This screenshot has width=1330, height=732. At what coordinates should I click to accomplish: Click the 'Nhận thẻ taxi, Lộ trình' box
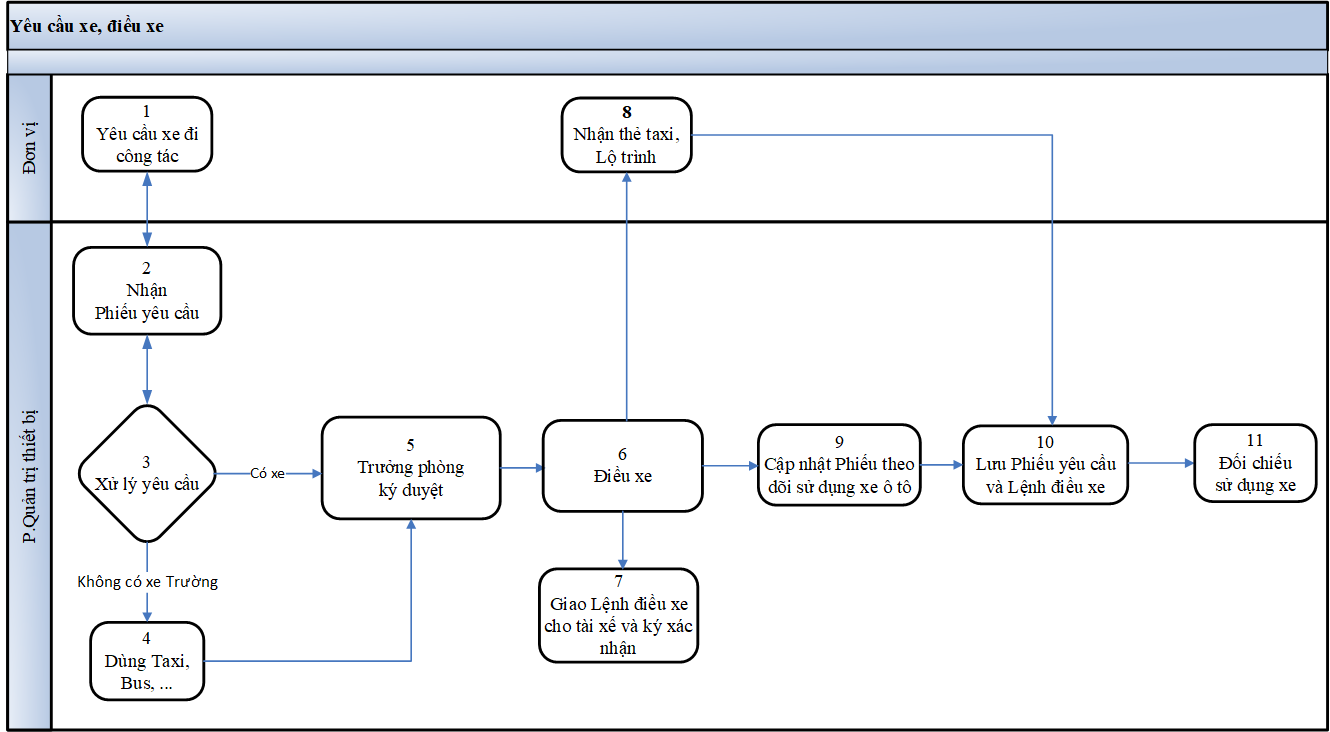pyautogui.click(x=626, y=134)
